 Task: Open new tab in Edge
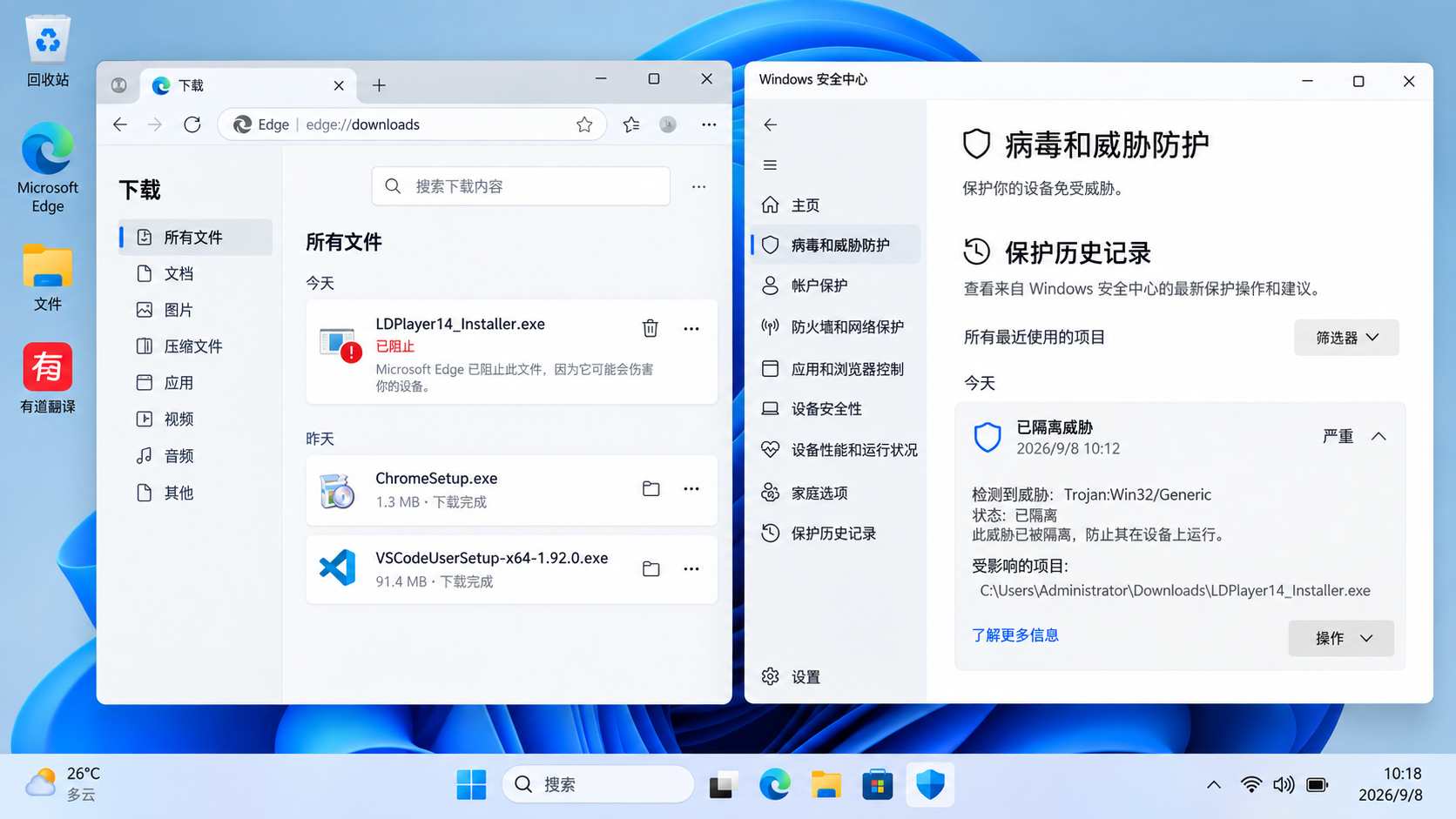[x=379, y=85]
